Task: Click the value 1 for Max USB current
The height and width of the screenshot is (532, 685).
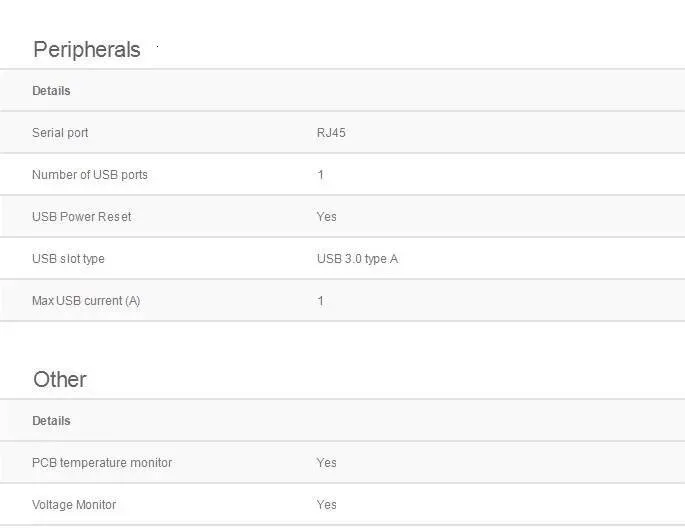Action: click(x=321, y=301)
